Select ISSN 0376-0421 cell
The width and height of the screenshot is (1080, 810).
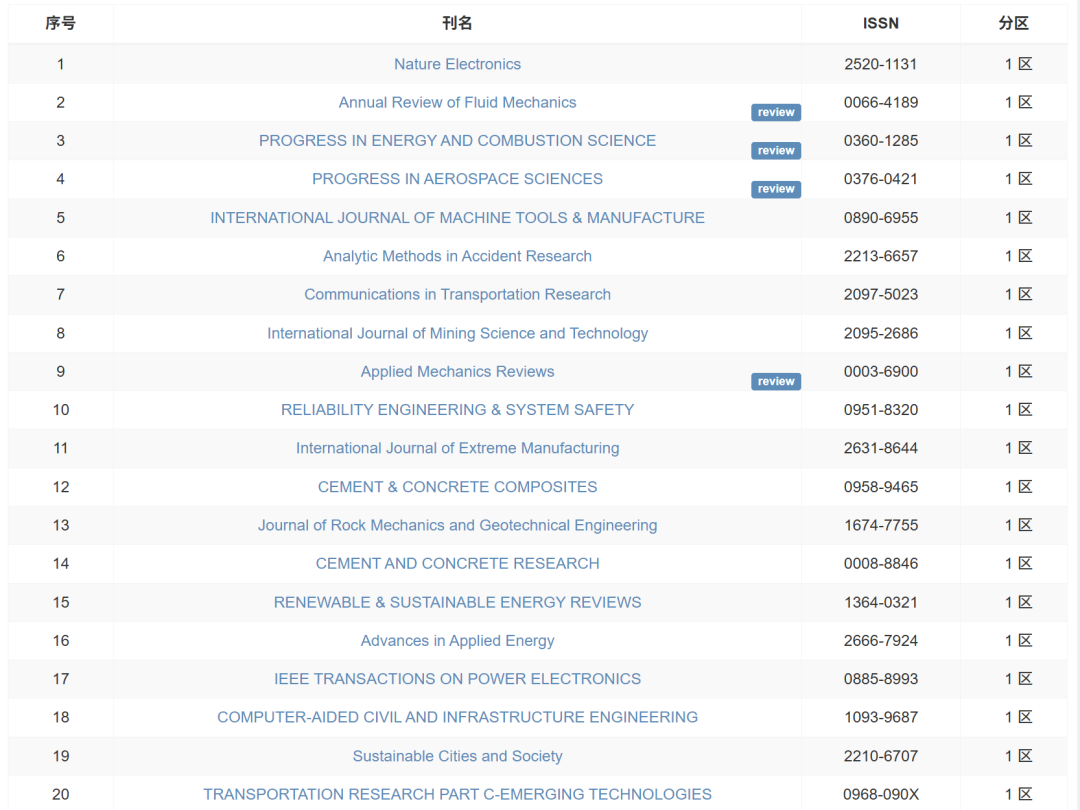click(x=881, y=179)
